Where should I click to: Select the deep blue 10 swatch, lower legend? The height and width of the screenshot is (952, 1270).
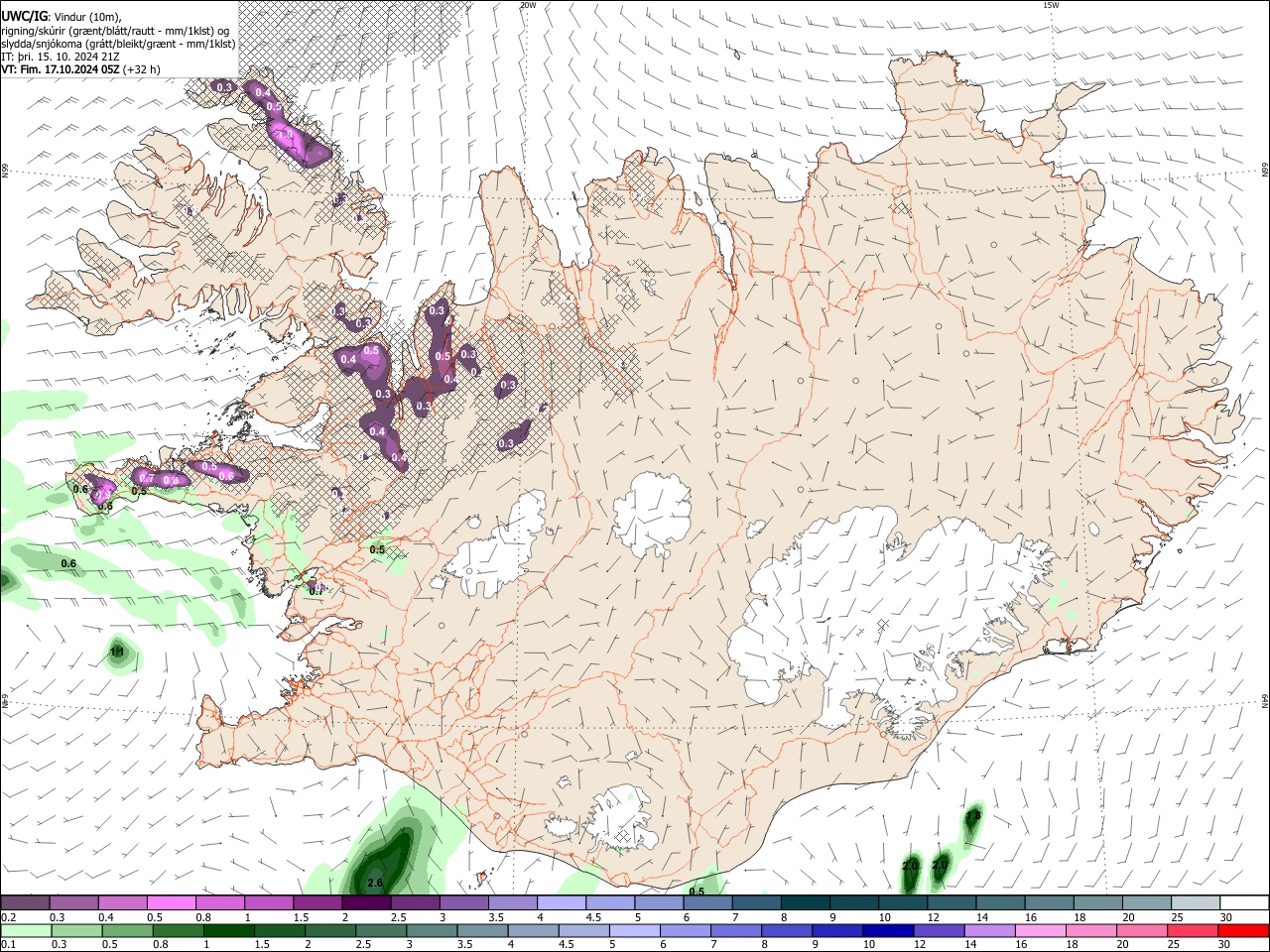tap(888, 930)
